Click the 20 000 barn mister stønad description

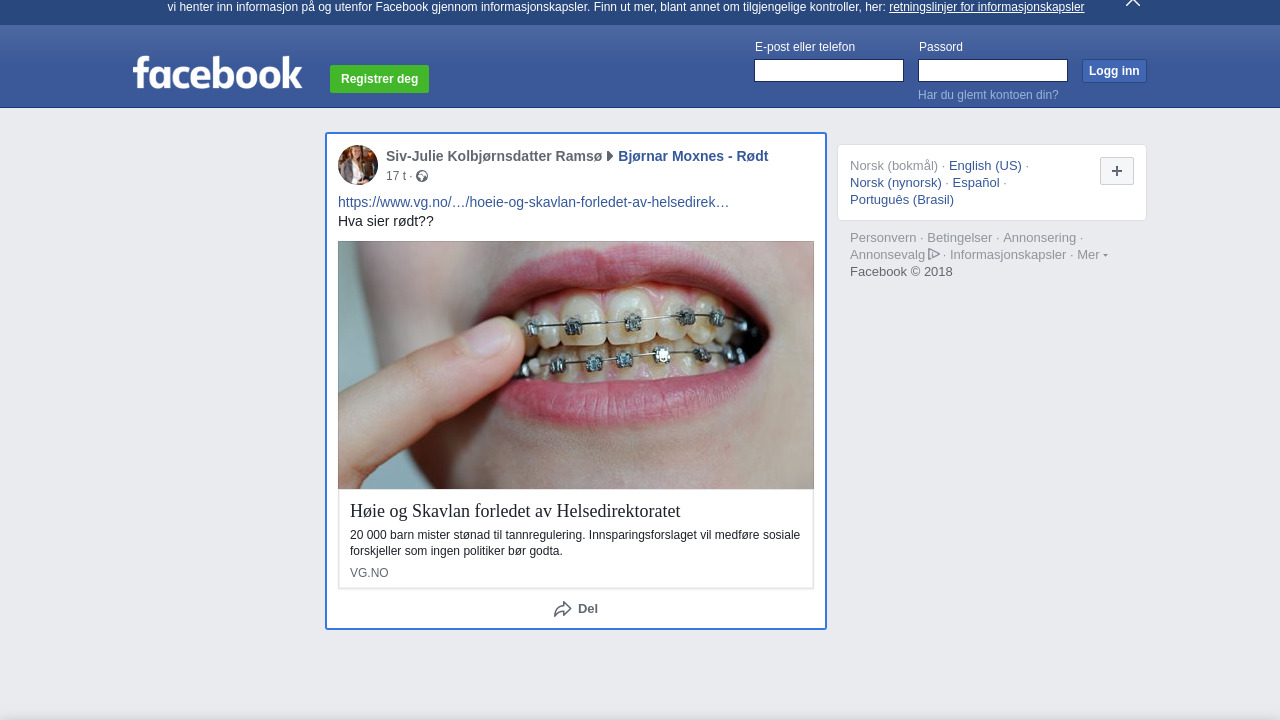coord(575,543)
